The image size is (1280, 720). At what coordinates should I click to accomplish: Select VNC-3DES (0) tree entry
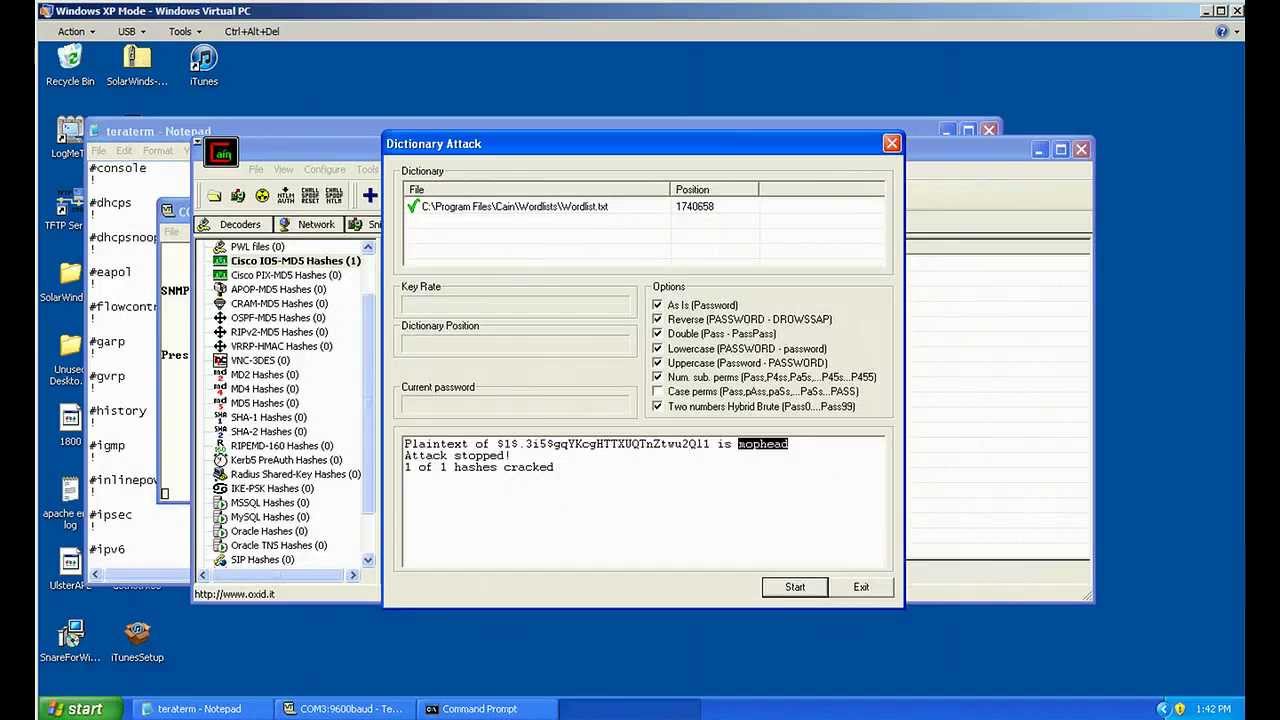252,360
